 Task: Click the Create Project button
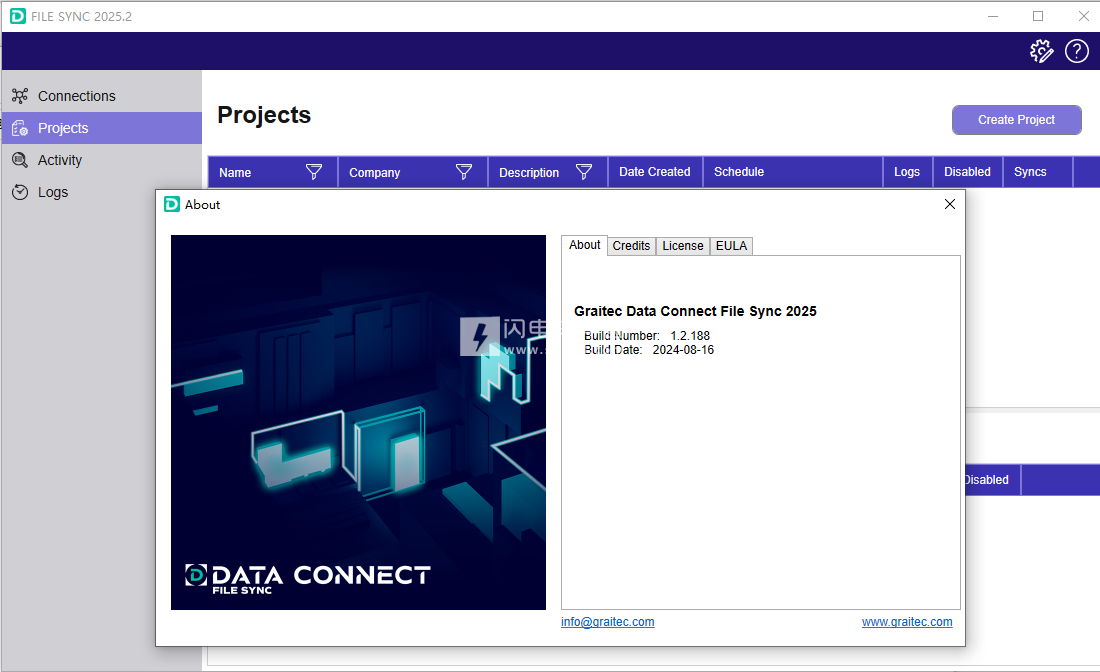tap(1017, 120)
